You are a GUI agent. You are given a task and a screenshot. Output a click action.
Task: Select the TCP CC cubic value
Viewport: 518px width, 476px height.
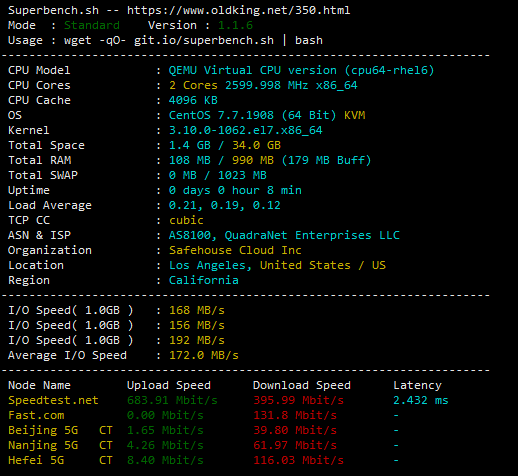(x=186, y=220)
